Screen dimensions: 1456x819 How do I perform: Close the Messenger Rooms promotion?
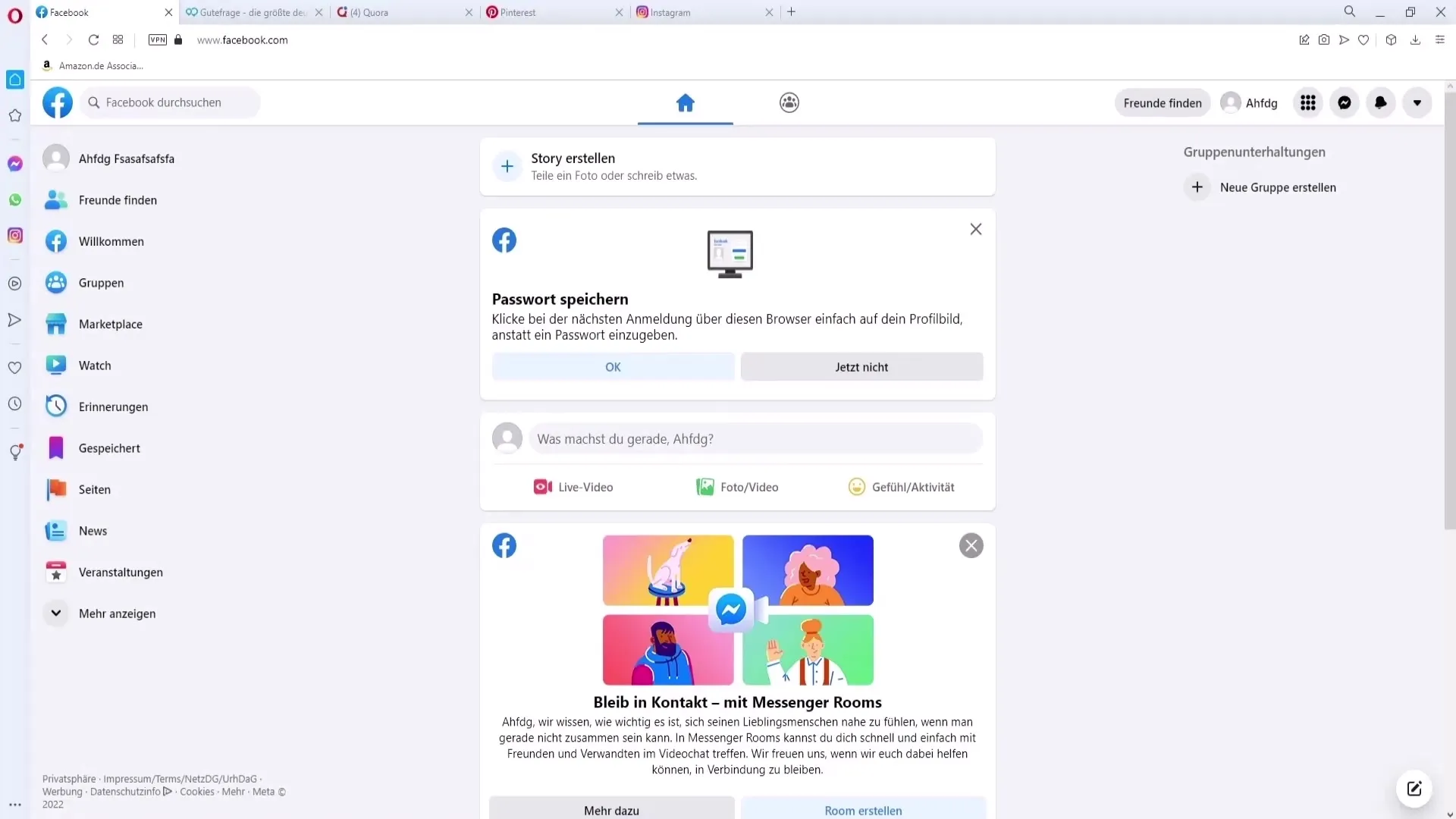pyautogui.click(x=971, y=545)
